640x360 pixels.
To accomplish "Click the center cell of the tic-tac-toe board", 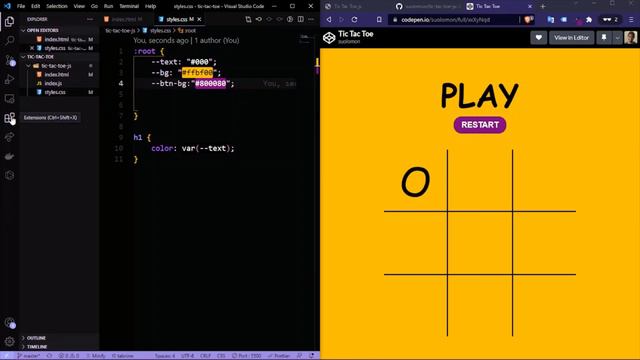I will (480, 243).
